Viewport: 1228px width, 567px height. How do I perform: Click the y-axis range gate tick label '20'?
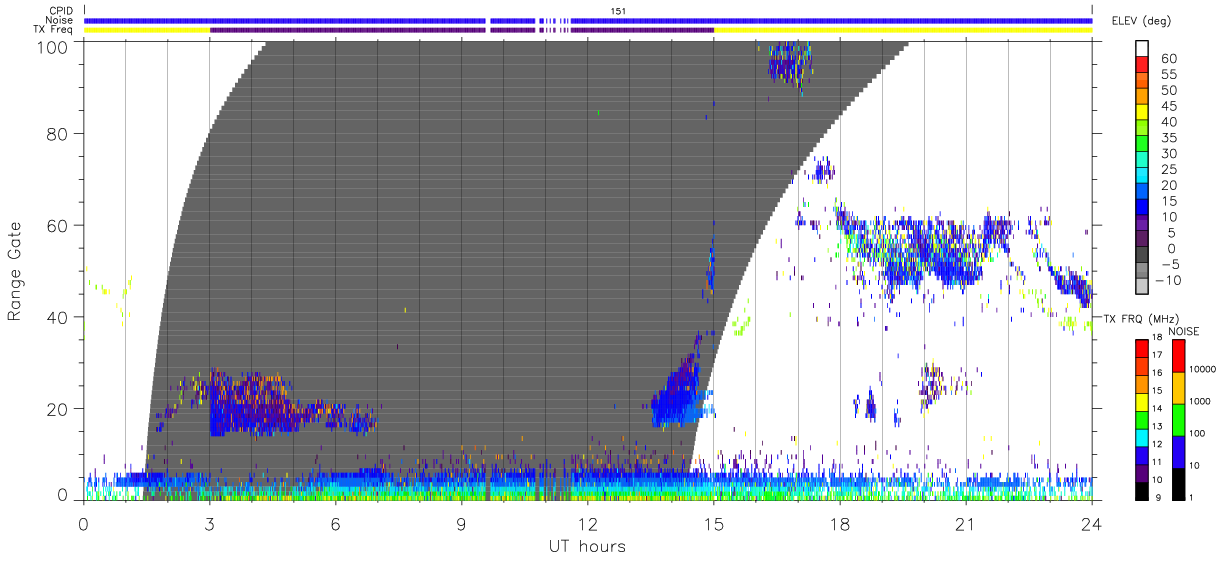coord(58,409)
